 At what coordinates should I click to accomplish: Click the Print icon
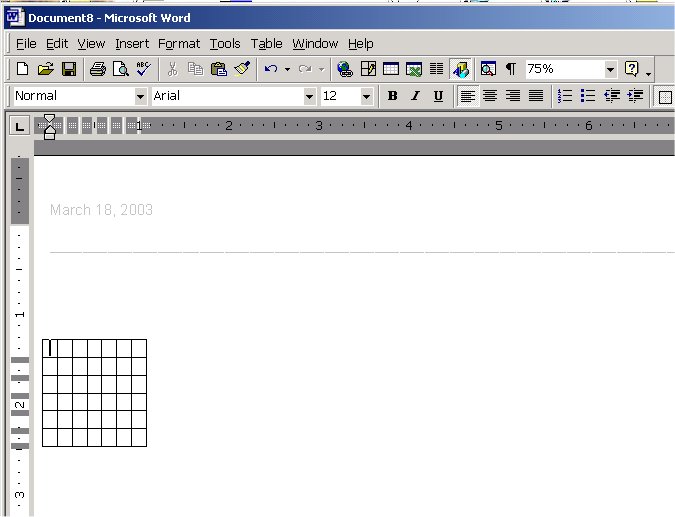coord(98,69)
